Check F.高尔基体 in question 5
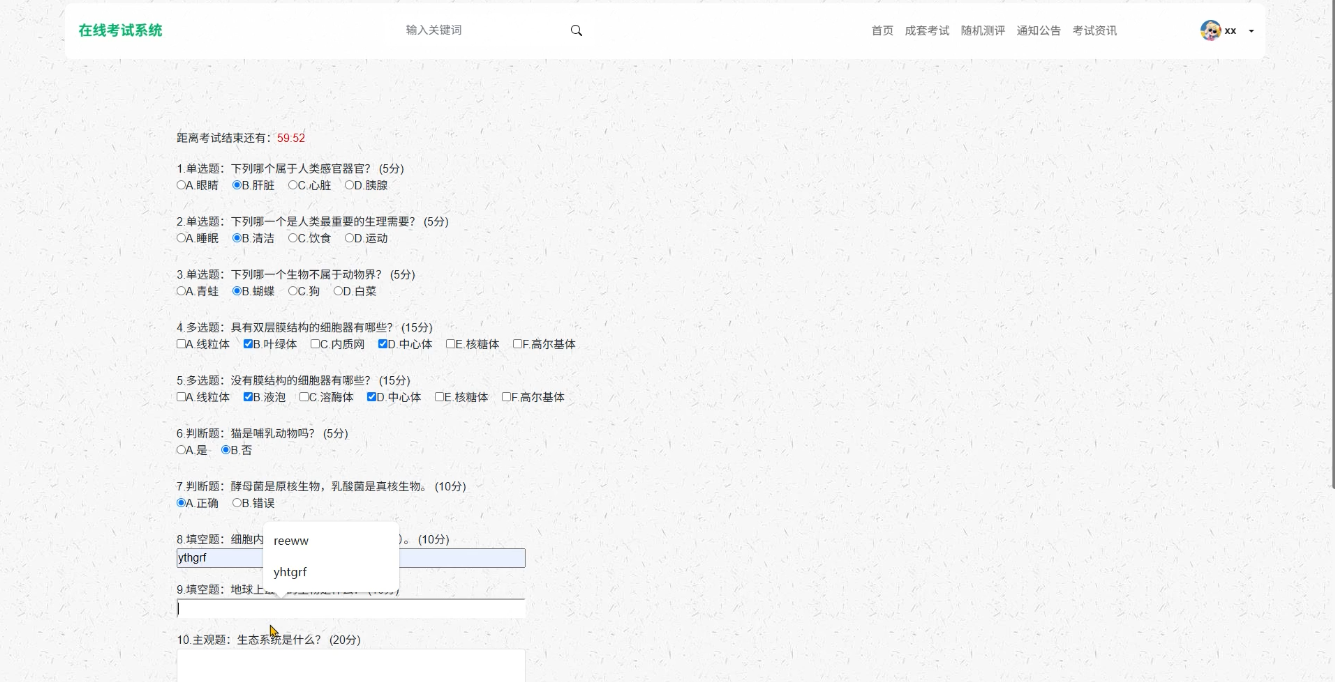1335x682 pixels. pyautogui.click(x=506, y=397)
